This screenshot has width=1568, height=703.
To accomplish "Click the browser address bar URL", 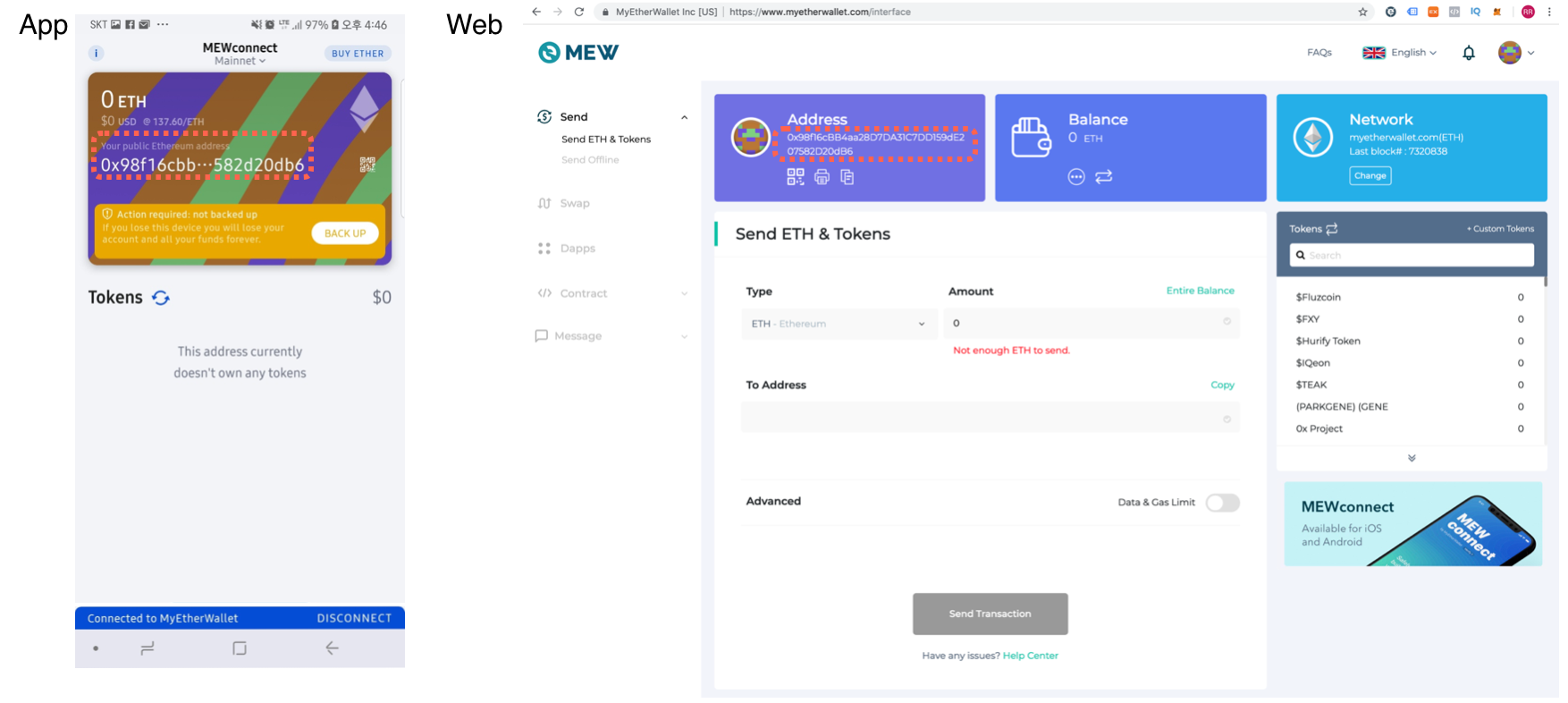I will pyautogui.click(x=820, y=12).
